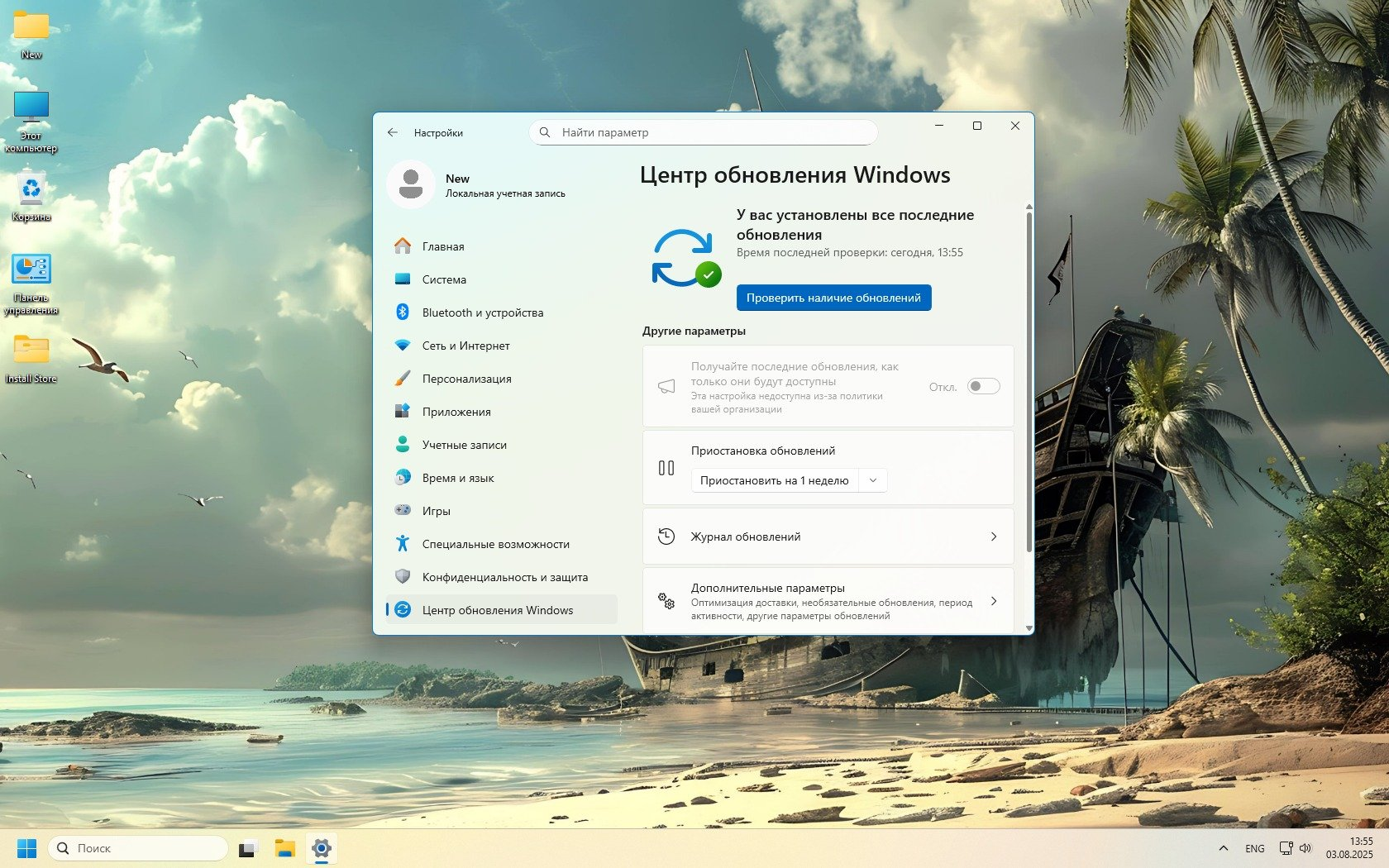Click the taskbar Поиск search box

click(138, 848)
